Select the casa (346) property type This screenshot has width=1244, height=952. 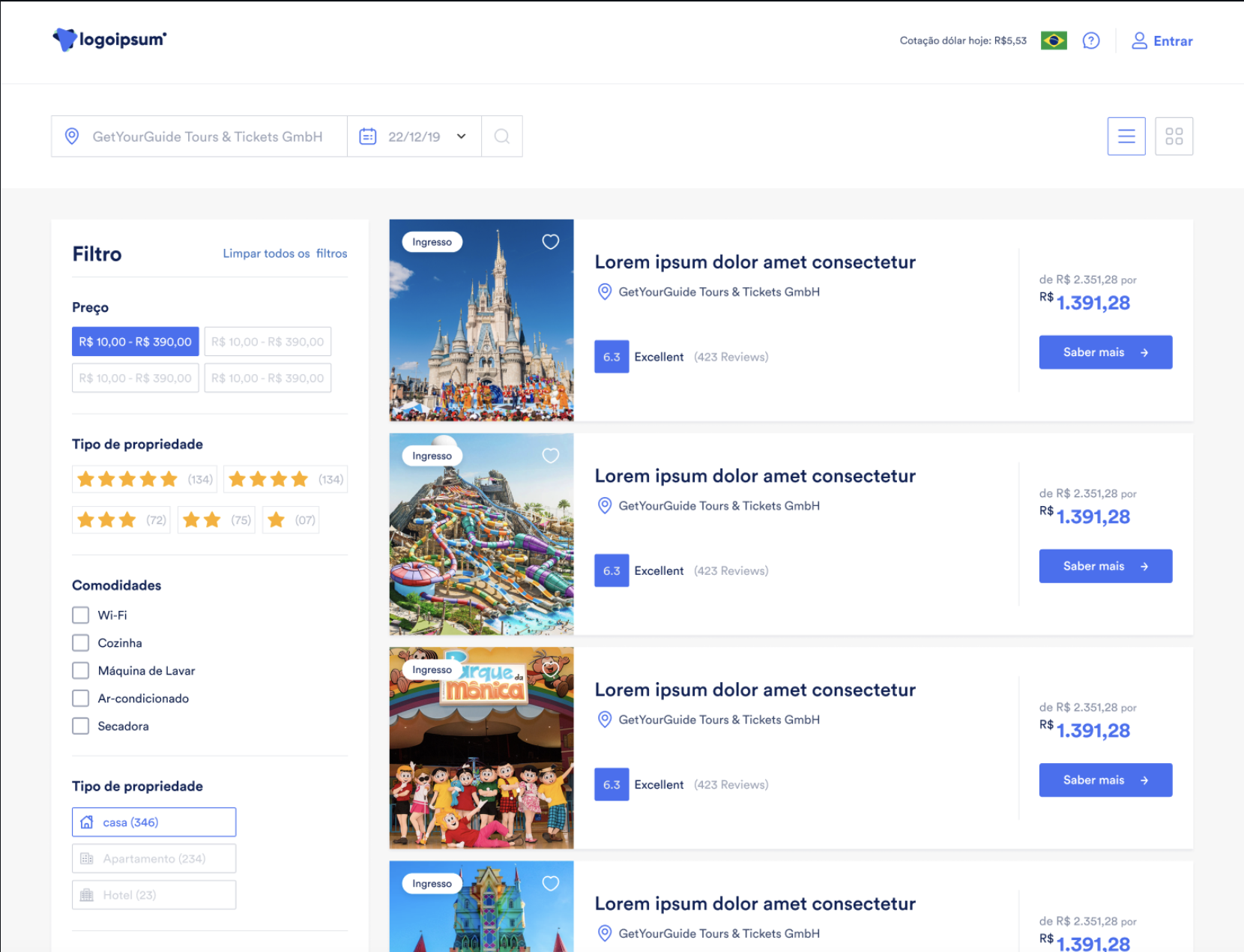[154, 822]
